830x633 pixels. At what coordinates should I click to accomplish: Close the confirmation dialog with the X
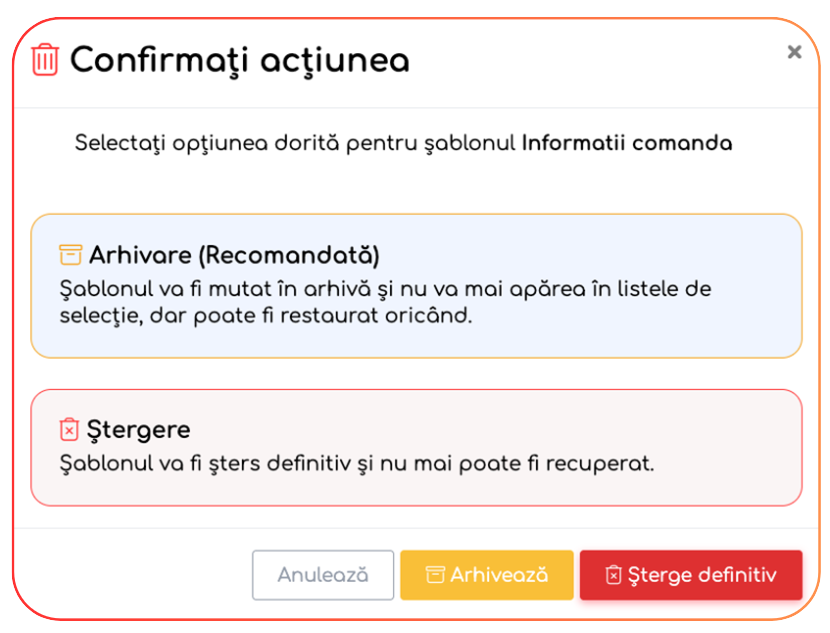point(794,52)
